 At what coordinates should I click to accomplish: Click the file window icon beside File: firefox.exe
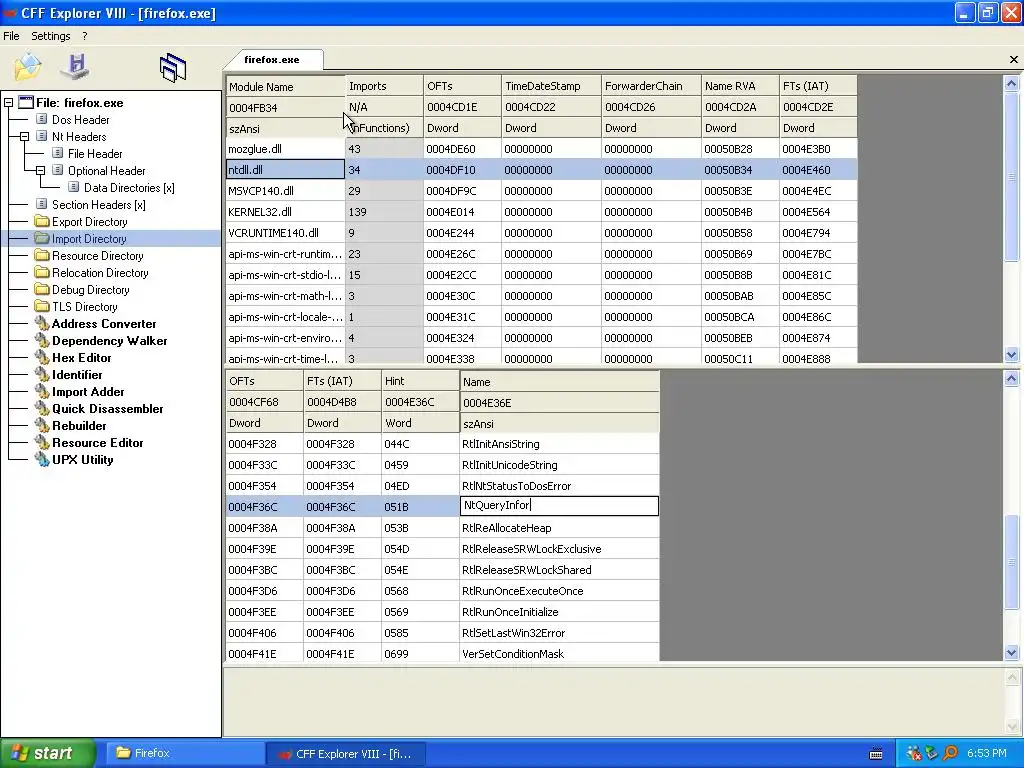coord(26,102)
